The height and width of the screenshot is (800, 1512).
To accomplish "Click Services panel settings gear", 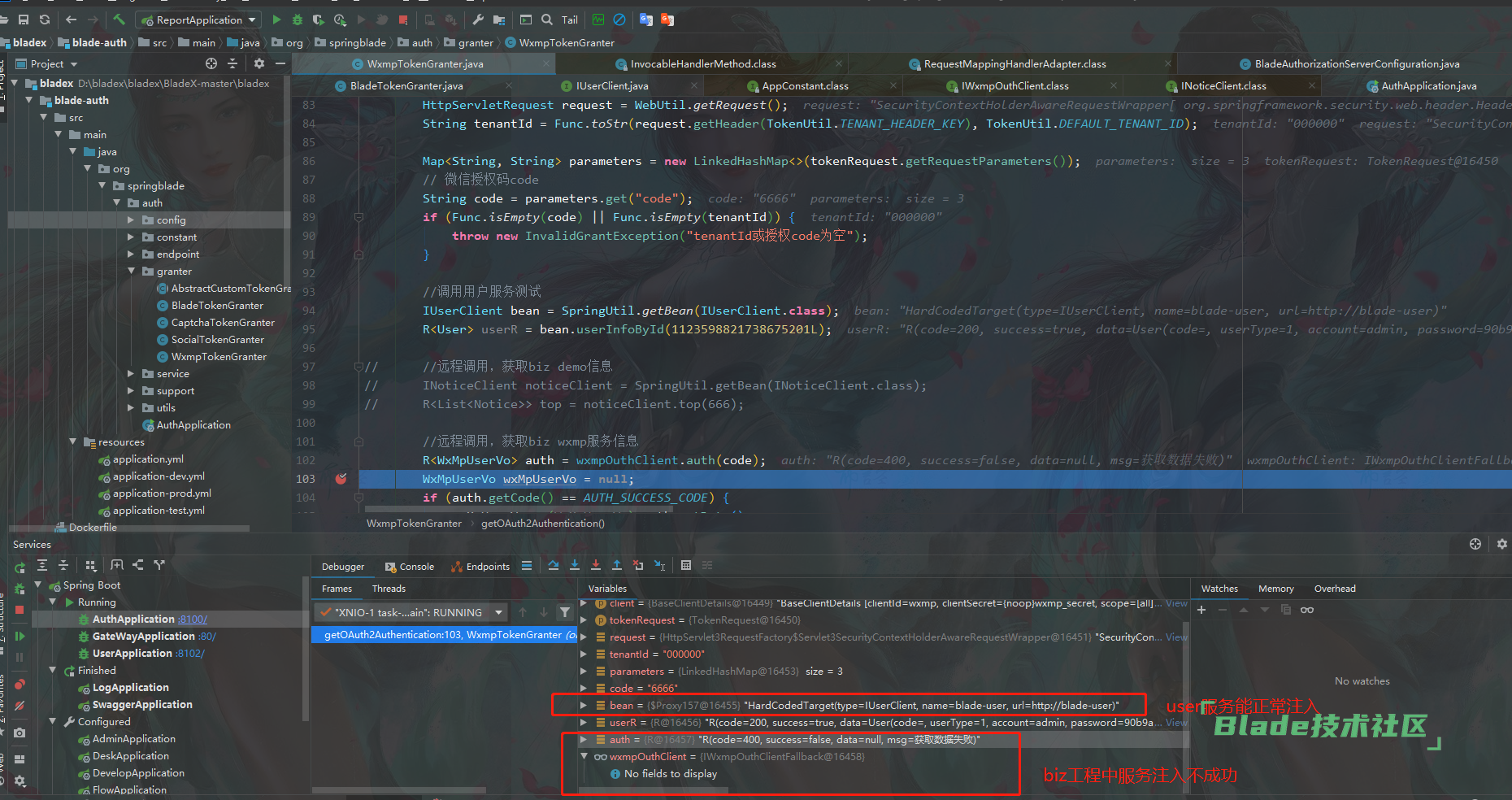I will tap(1501, 544).
